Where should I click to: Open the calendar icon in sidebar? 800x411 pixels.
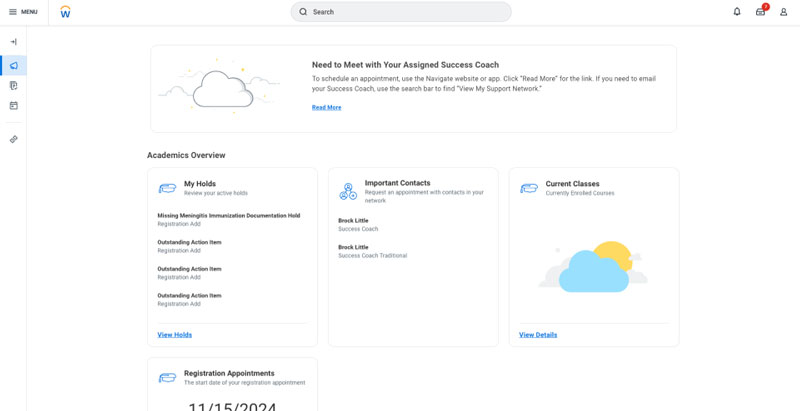pyautogui.click(x=13, y=105)
